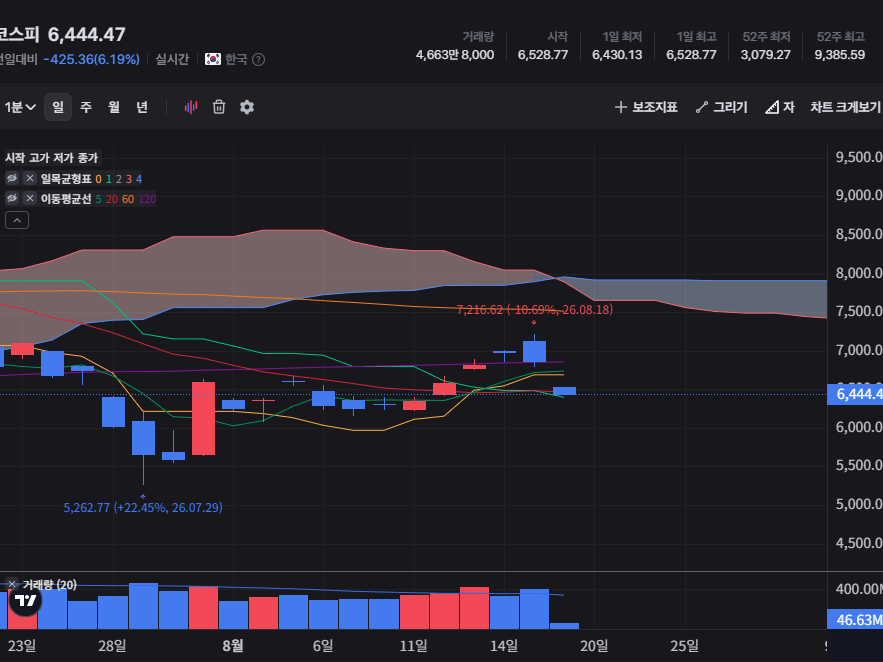Remove the 이동평균선 indicator

point(30,198)
